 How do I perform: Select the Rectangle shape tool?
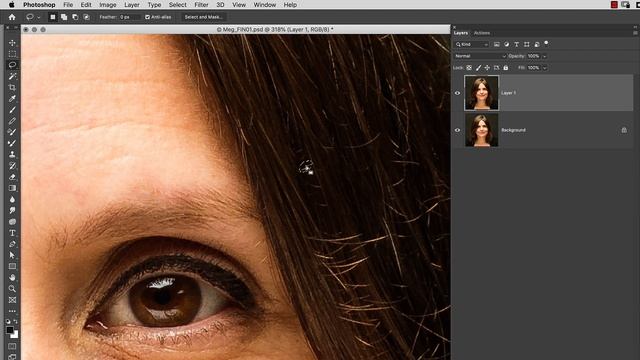point(12,266)
